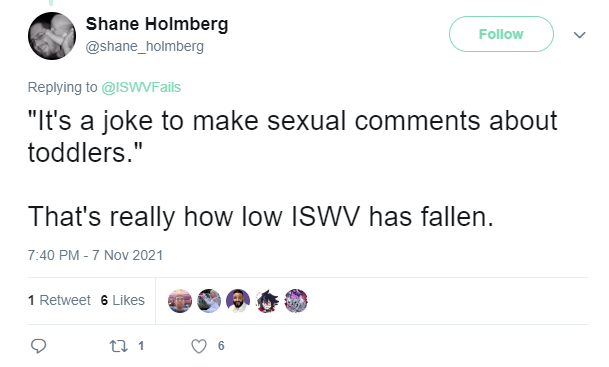The width and height of the screenshot is (609, 367).
Task: Click the like count number beside heart
Action: click(x=221, y=346)
